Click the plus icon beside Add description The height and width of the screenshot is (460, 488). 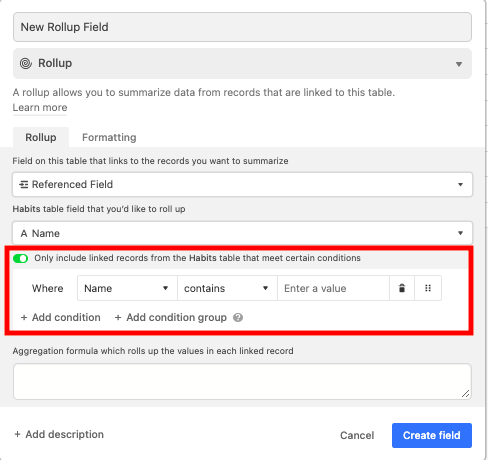click(17, 434)
